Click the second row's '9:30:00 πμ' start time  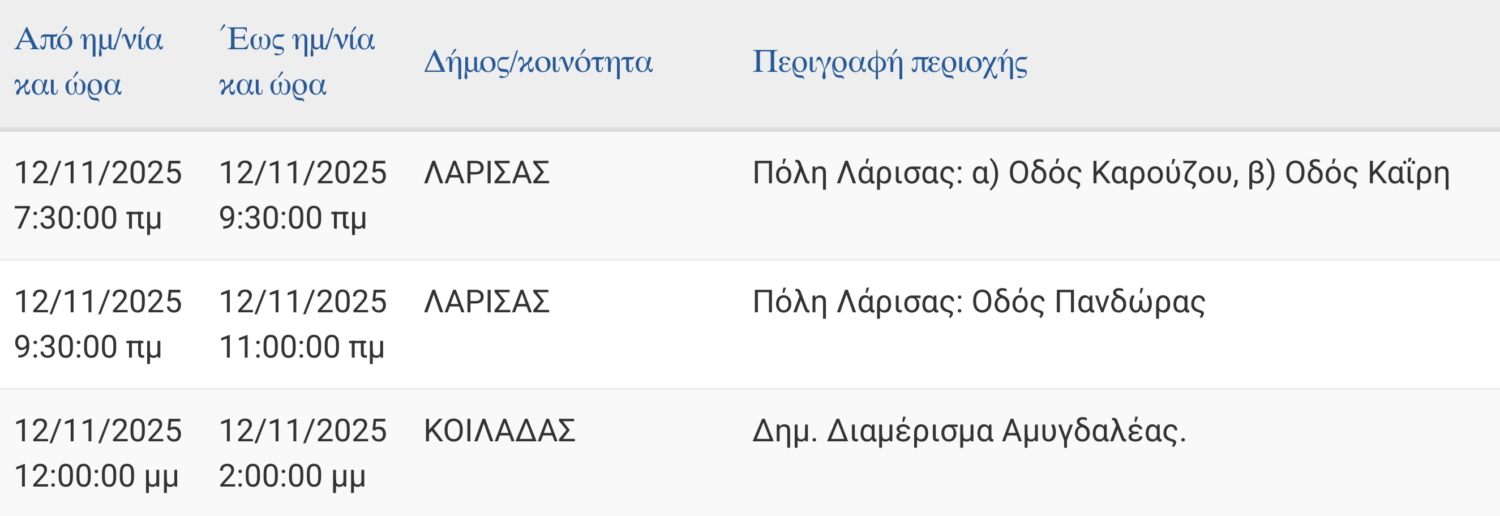tap(80, 347)
